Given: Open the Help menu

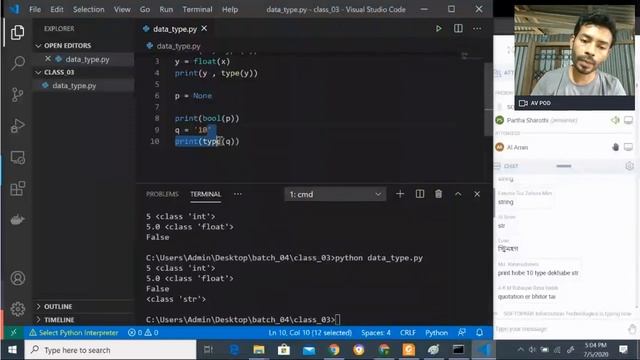Looking at the screenshot, I should click(230, 9).
